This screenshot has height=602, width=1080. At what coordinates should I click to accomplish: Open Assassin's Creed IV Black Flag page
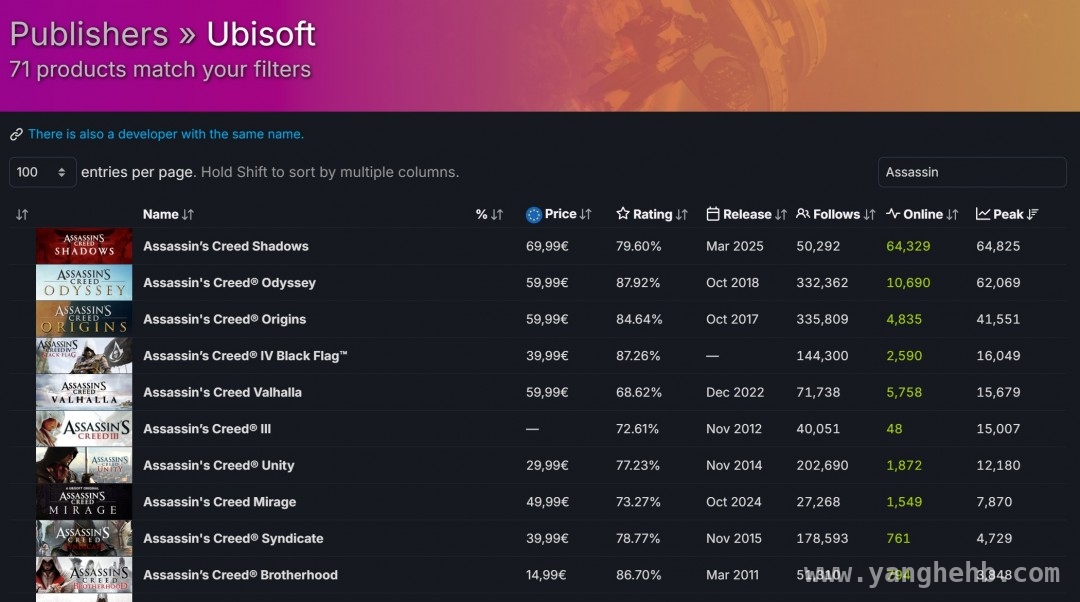click(x=245, y=355)
